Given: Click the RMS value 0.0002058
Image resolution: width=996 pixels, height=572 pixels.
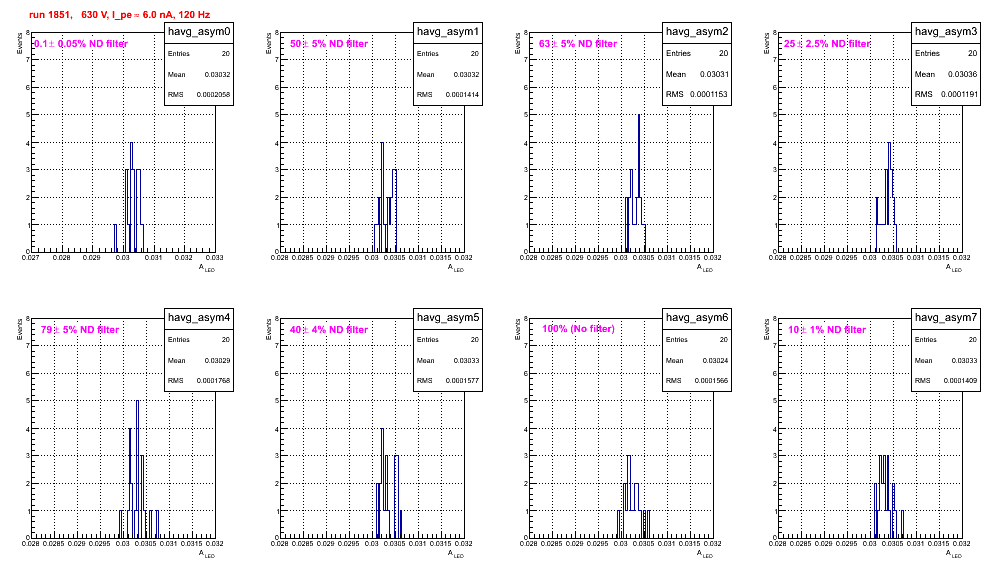Looking at the screenshot, I should 213,95.
